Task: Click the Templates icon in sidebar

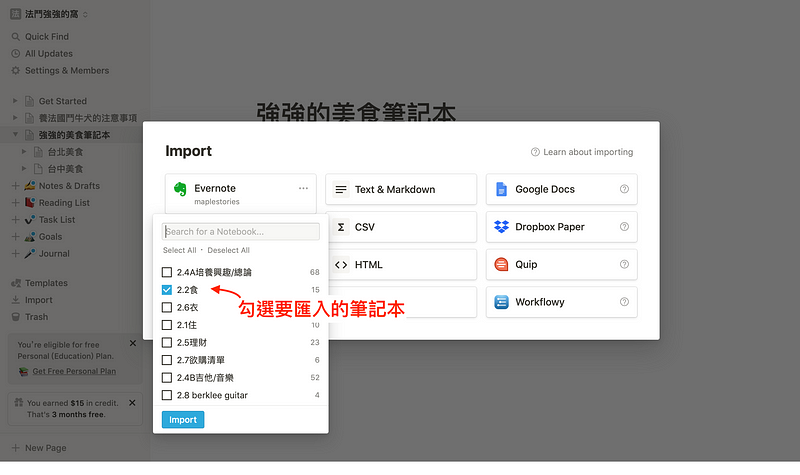Action: click(x=16, y=283)
